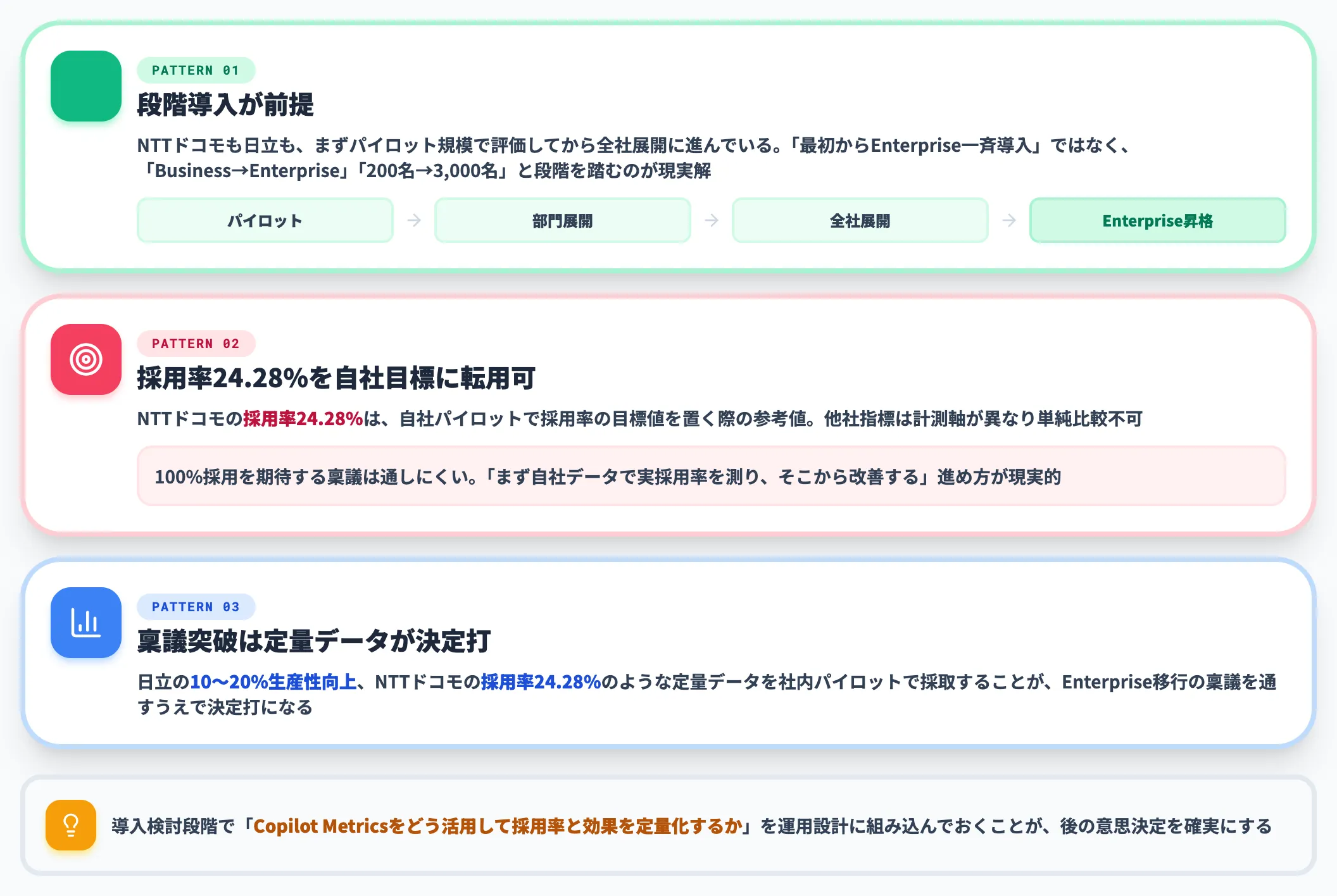Click the blue 10〜20%生産性向上 text

(273, 682)
